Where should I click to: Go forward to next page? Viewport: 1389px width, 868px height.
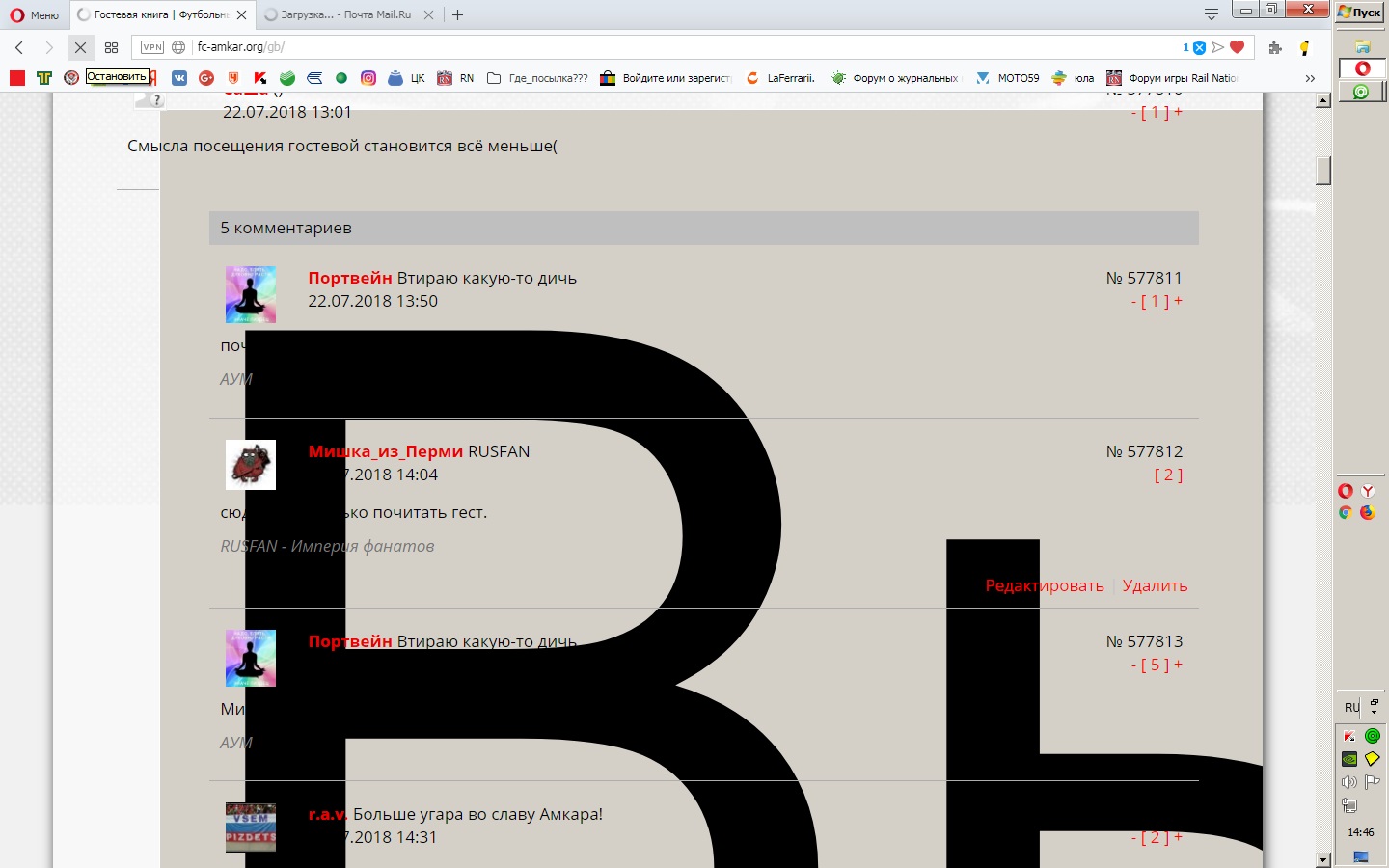coord(49,47)
